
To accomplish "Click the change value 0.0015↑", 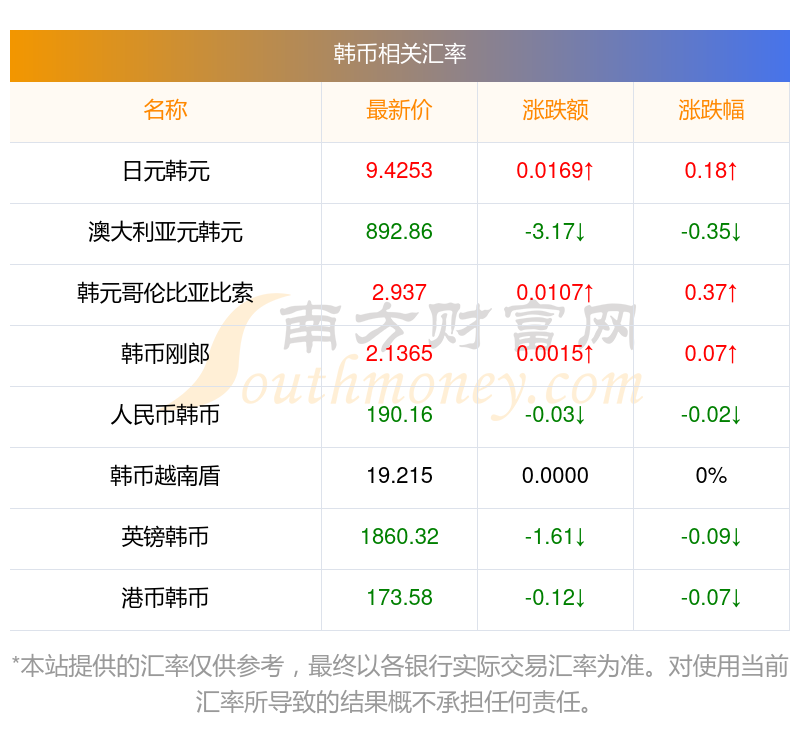I will tap(555, 354).
